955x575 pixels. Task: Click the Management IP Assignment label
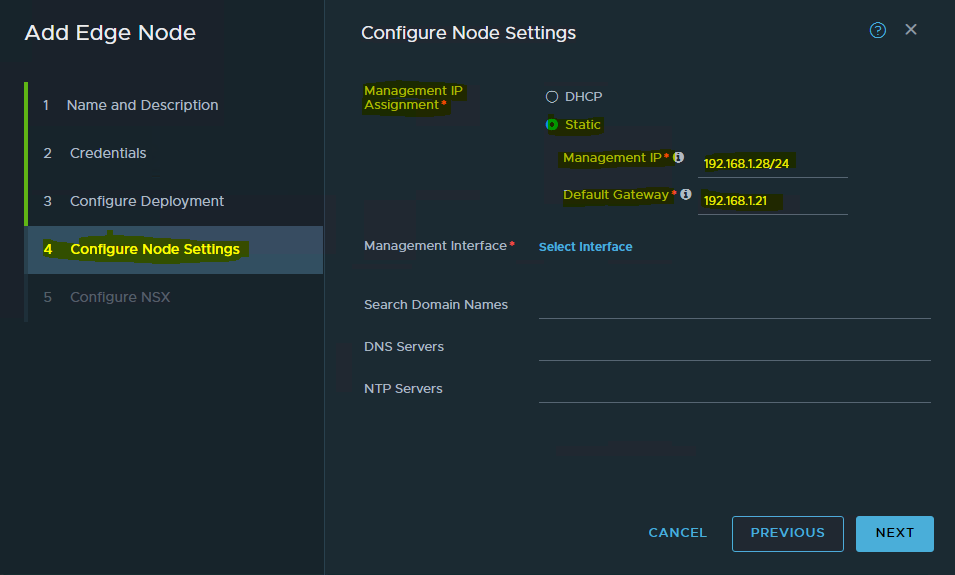click(x=414, y=98)
